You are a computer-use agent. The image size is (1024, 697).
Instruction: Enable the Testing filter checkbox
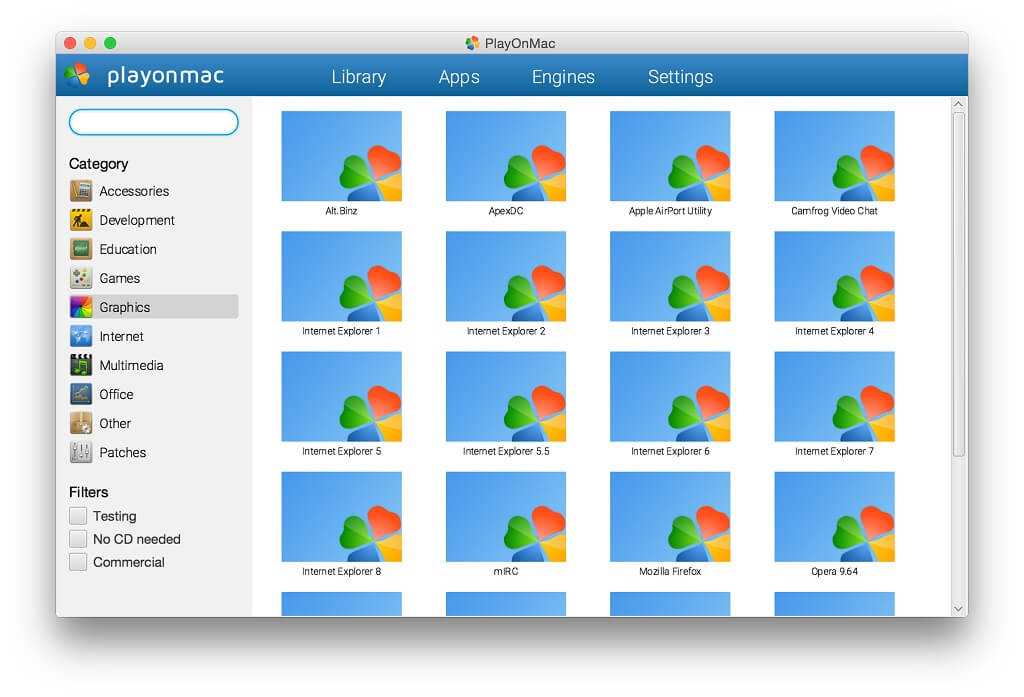click(x=78, y=516)
